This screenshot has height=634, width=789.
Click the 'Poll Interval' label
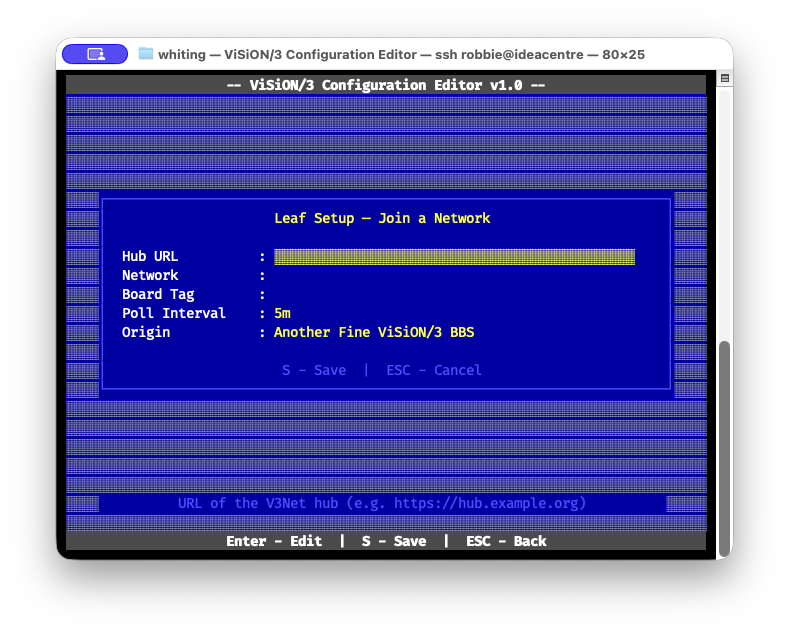(x=174, y=314)
